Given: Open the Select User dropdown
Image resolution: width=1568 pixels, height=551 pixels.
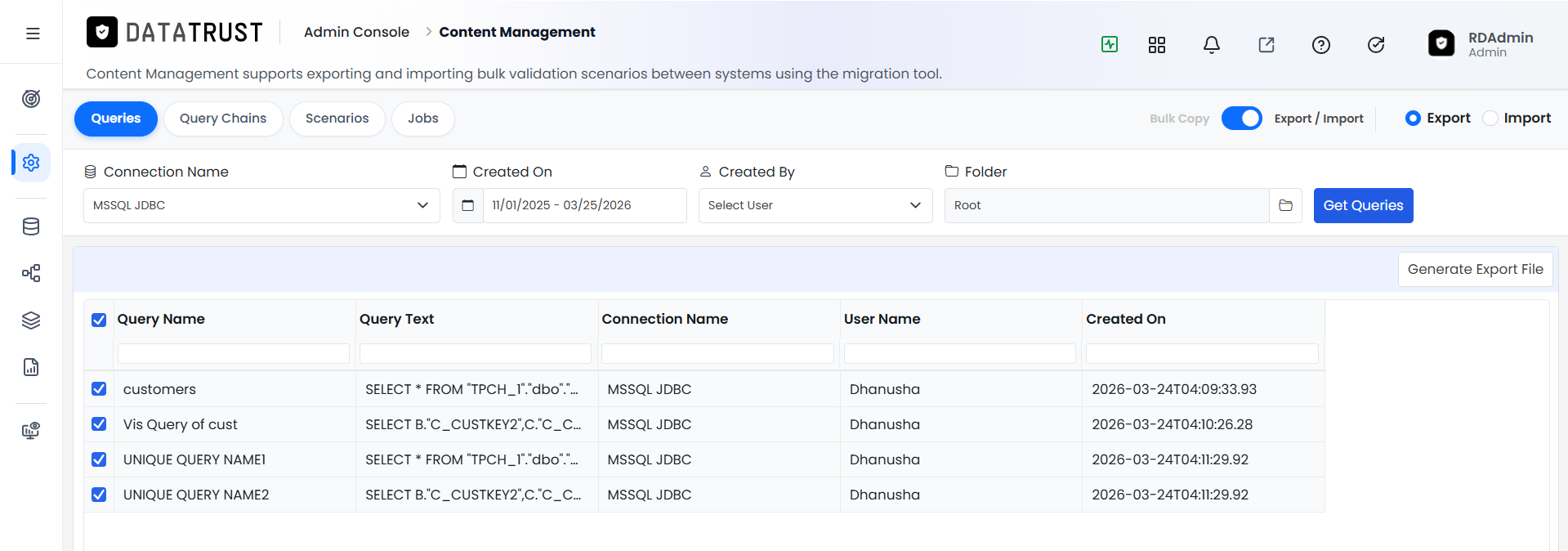Looking at the screenshot, I should pos(815,205).
